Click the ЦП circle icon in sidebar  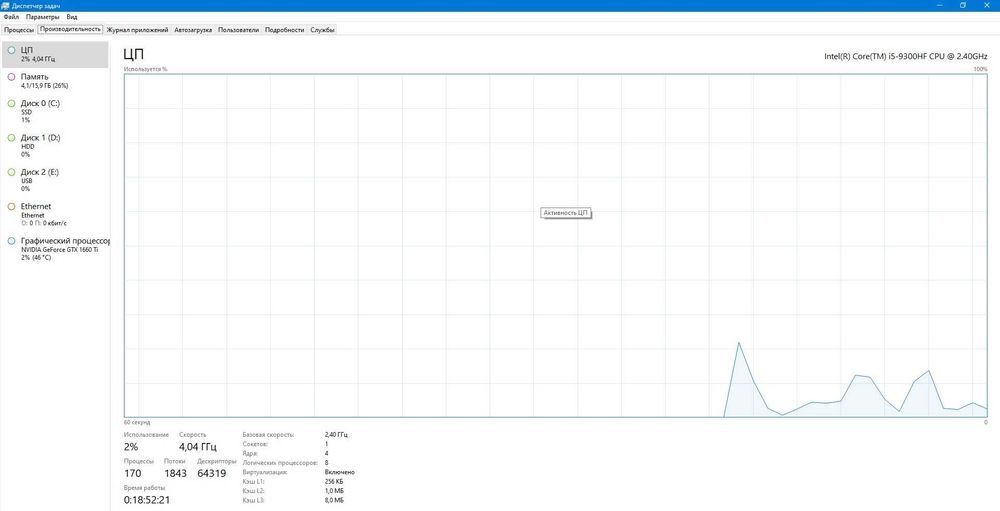(x=11, y=50)
